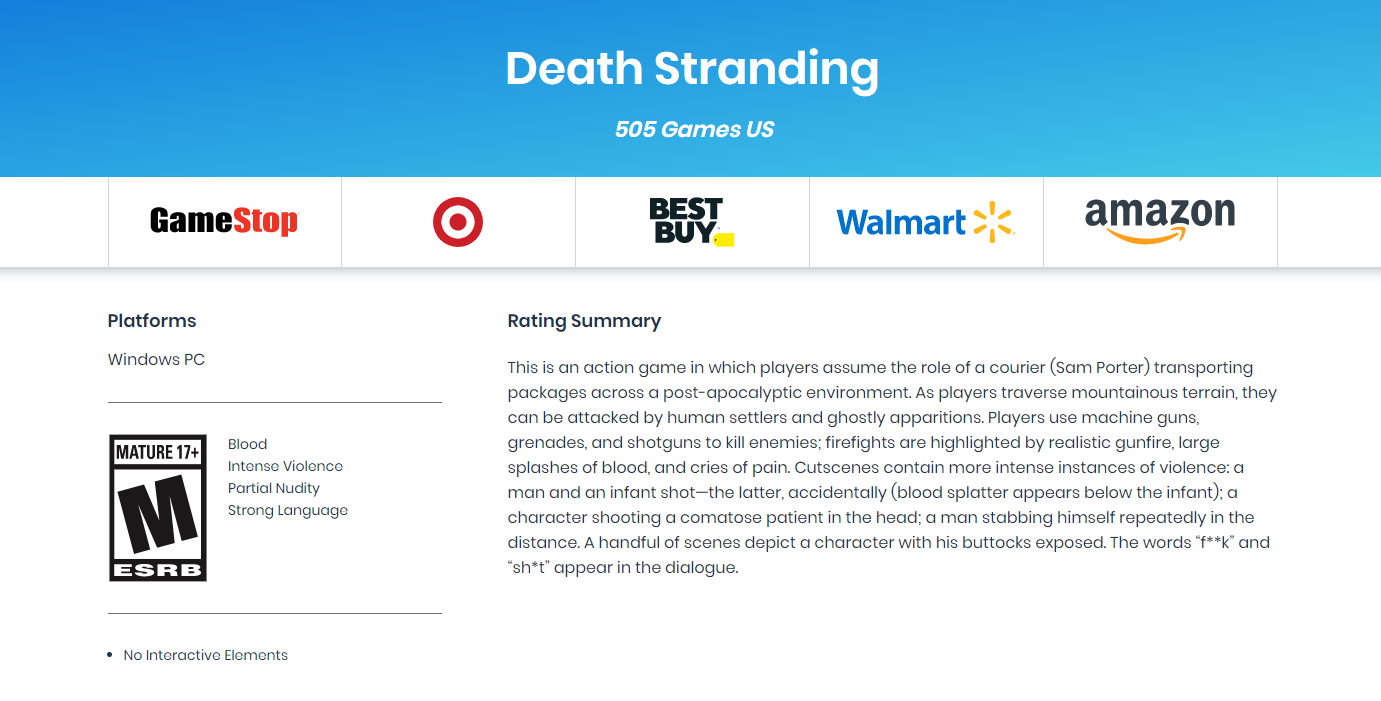
Task: Open the GameStop retailer logo
Action: pos(224,221)
